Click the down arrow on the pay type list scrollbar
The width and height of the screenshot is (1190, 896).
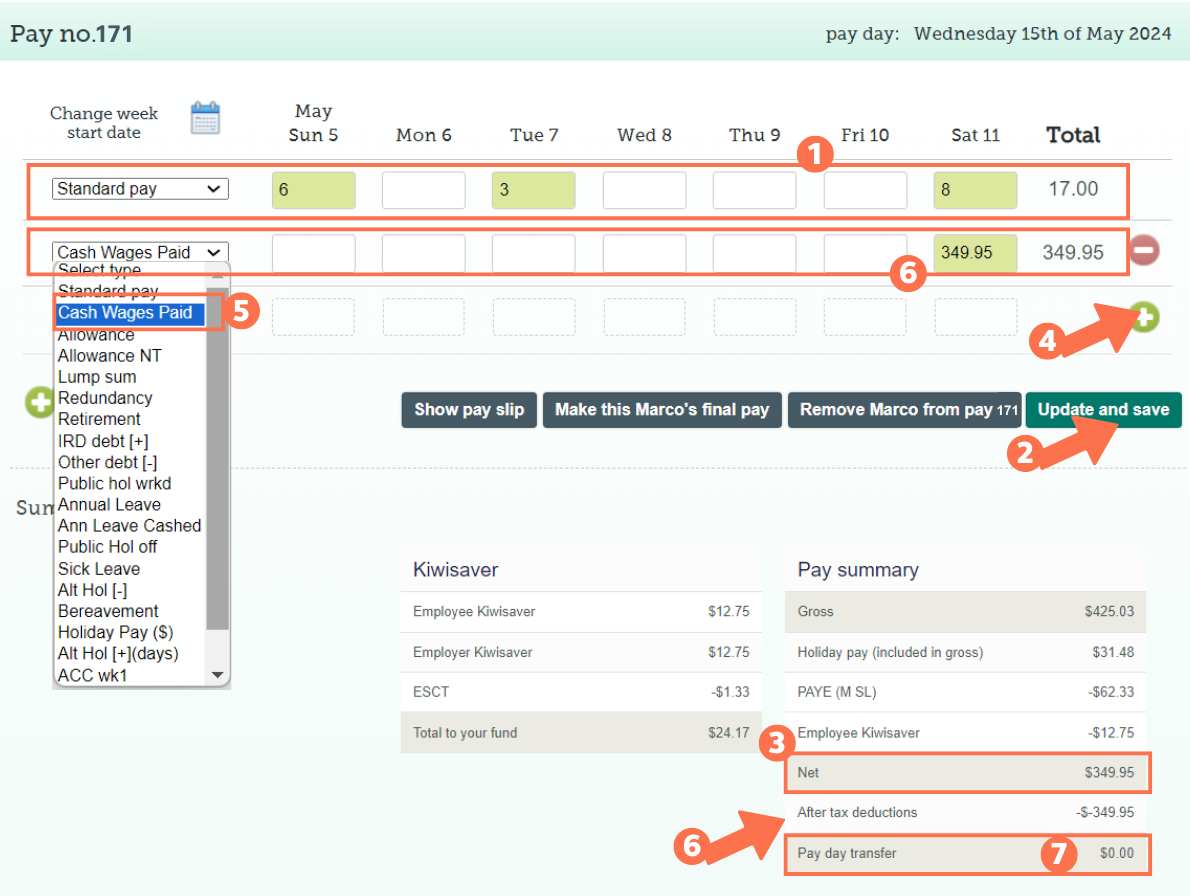(218, 673)
